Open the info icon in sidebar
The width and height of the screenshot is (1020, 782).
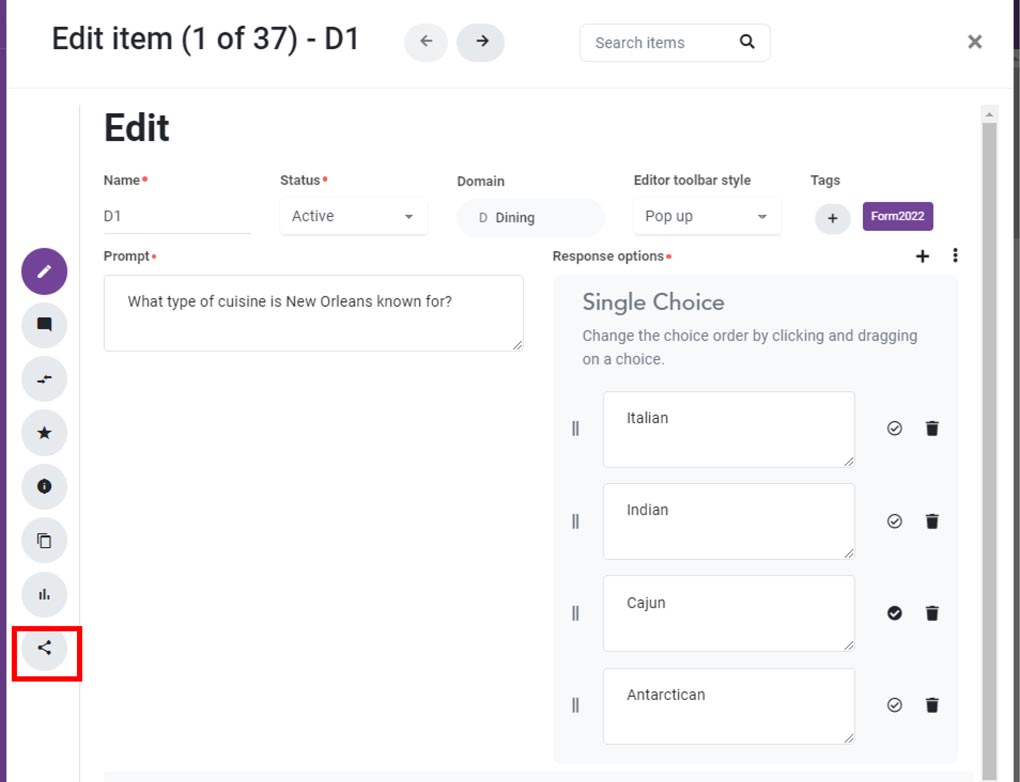pyautogui.click(x=44, y=487)
